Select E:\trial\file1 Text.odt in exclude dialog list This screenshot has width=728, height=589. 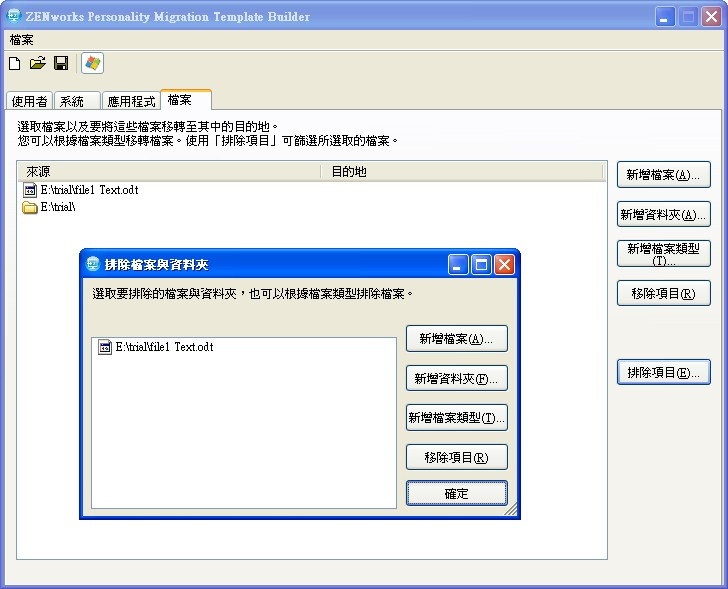coord(156,347)
